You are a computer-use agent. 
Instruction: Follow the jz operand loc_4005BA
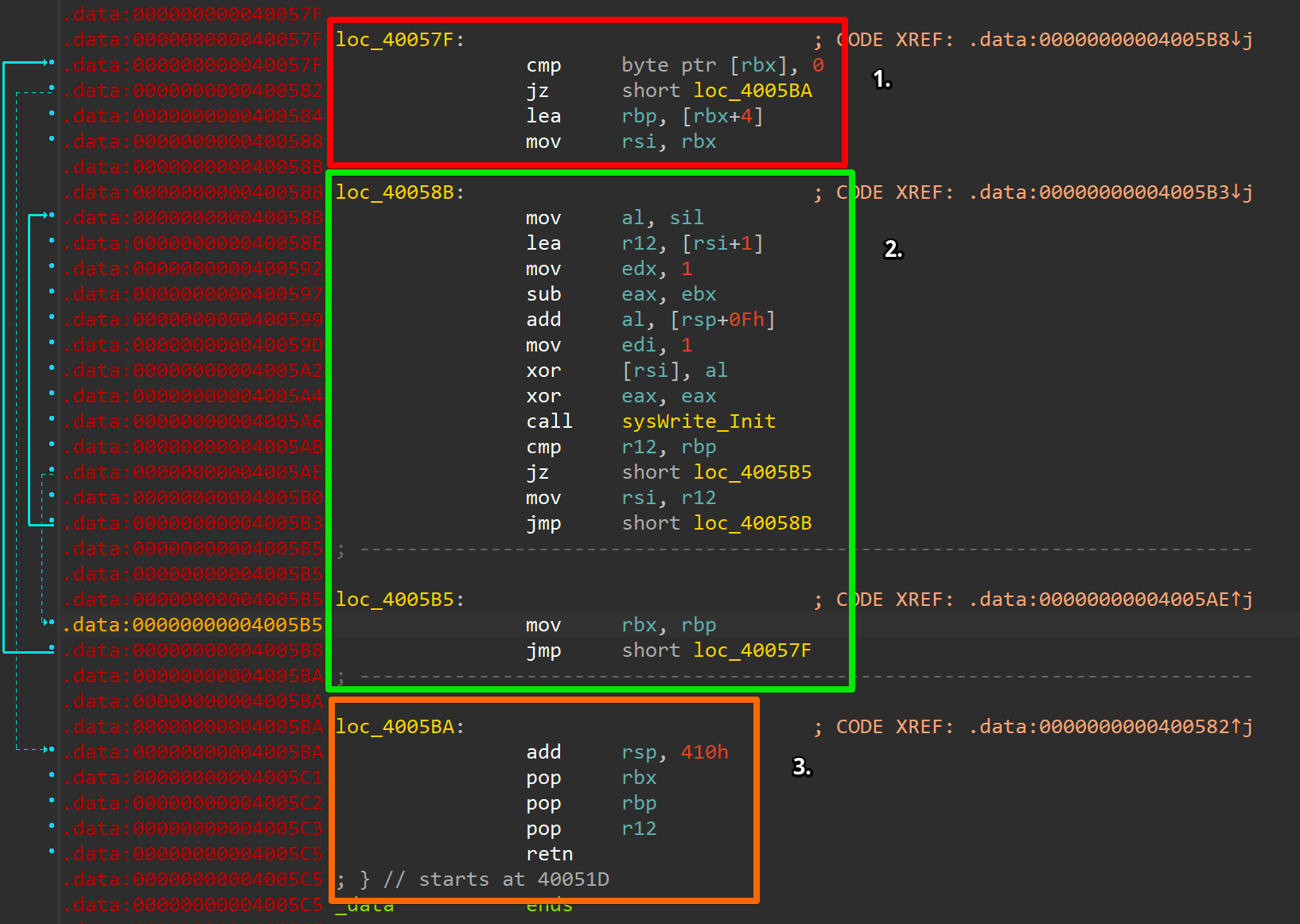(753, 91)
